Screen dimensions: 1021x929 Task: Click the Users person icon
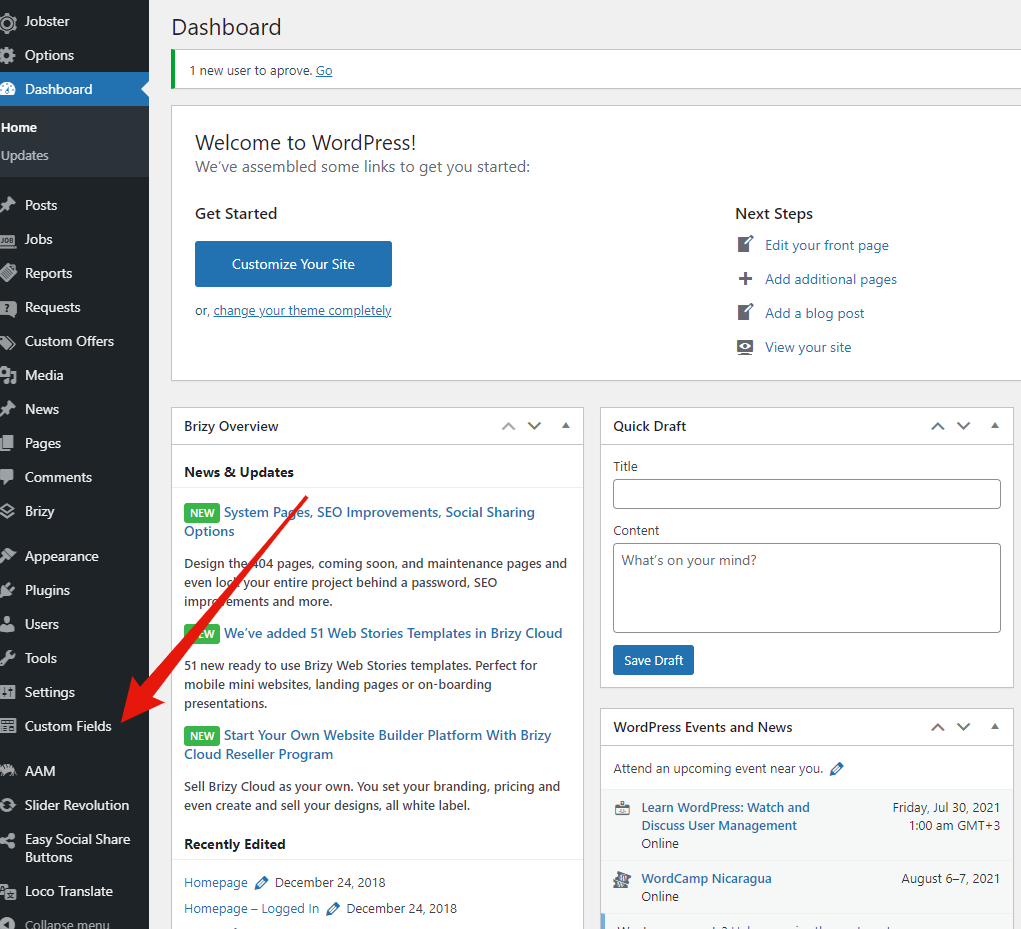tap(7, 624)
